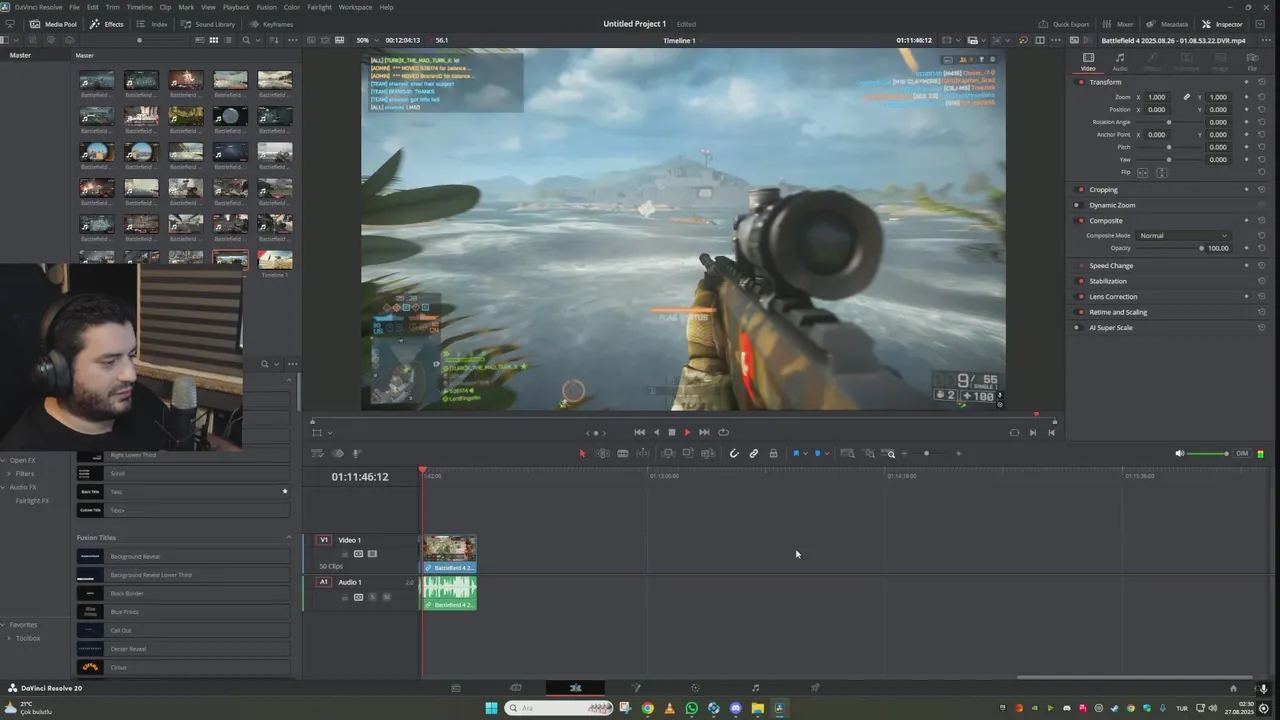Image resolution: width=1280 pixels, height=720 pixels.
Task: Open the Composite Mode dropdown
Action: pos(1184,236)
